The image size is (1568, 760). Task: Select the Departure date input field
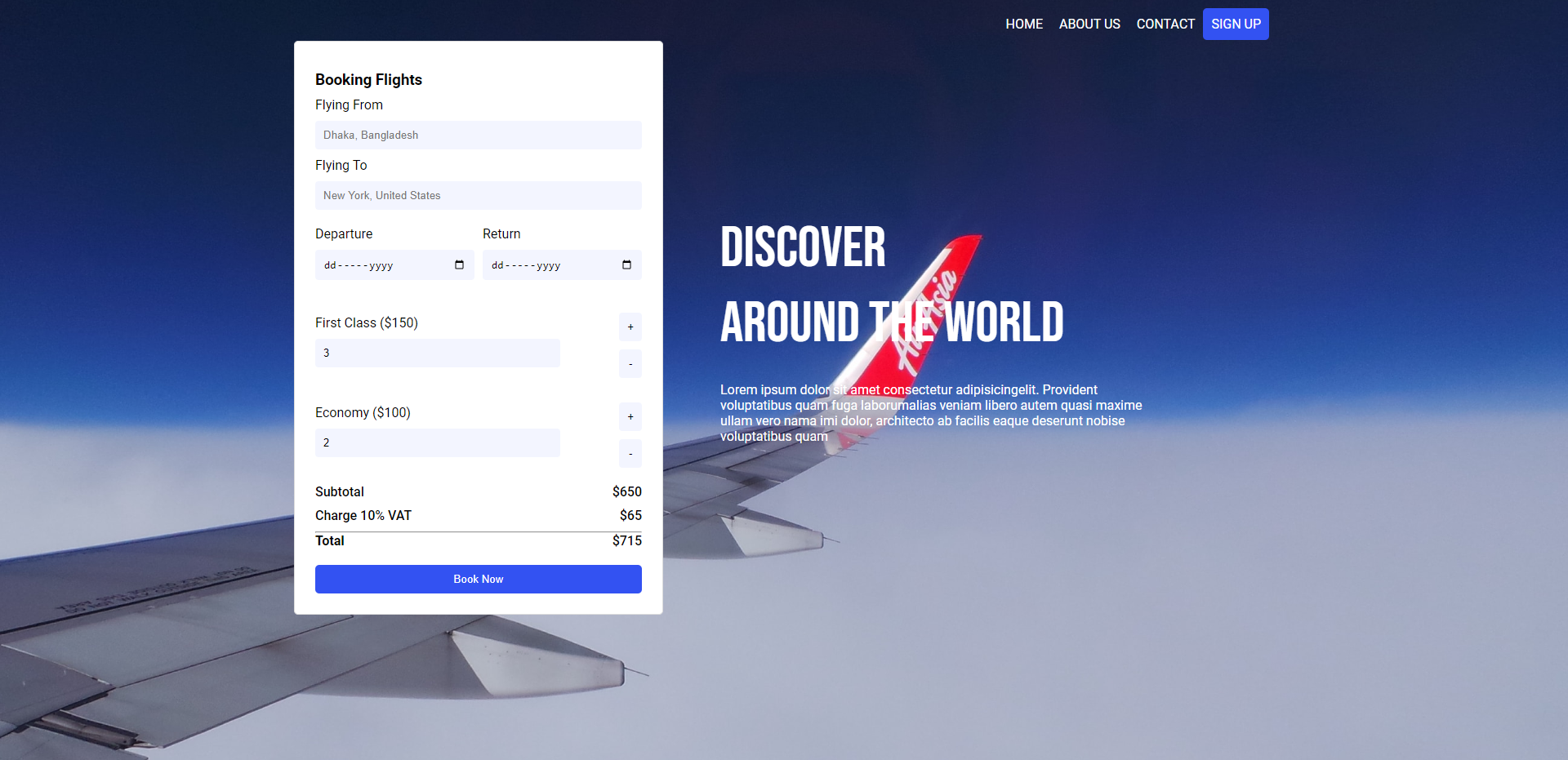pyautogui.click(x=384, y=265)
